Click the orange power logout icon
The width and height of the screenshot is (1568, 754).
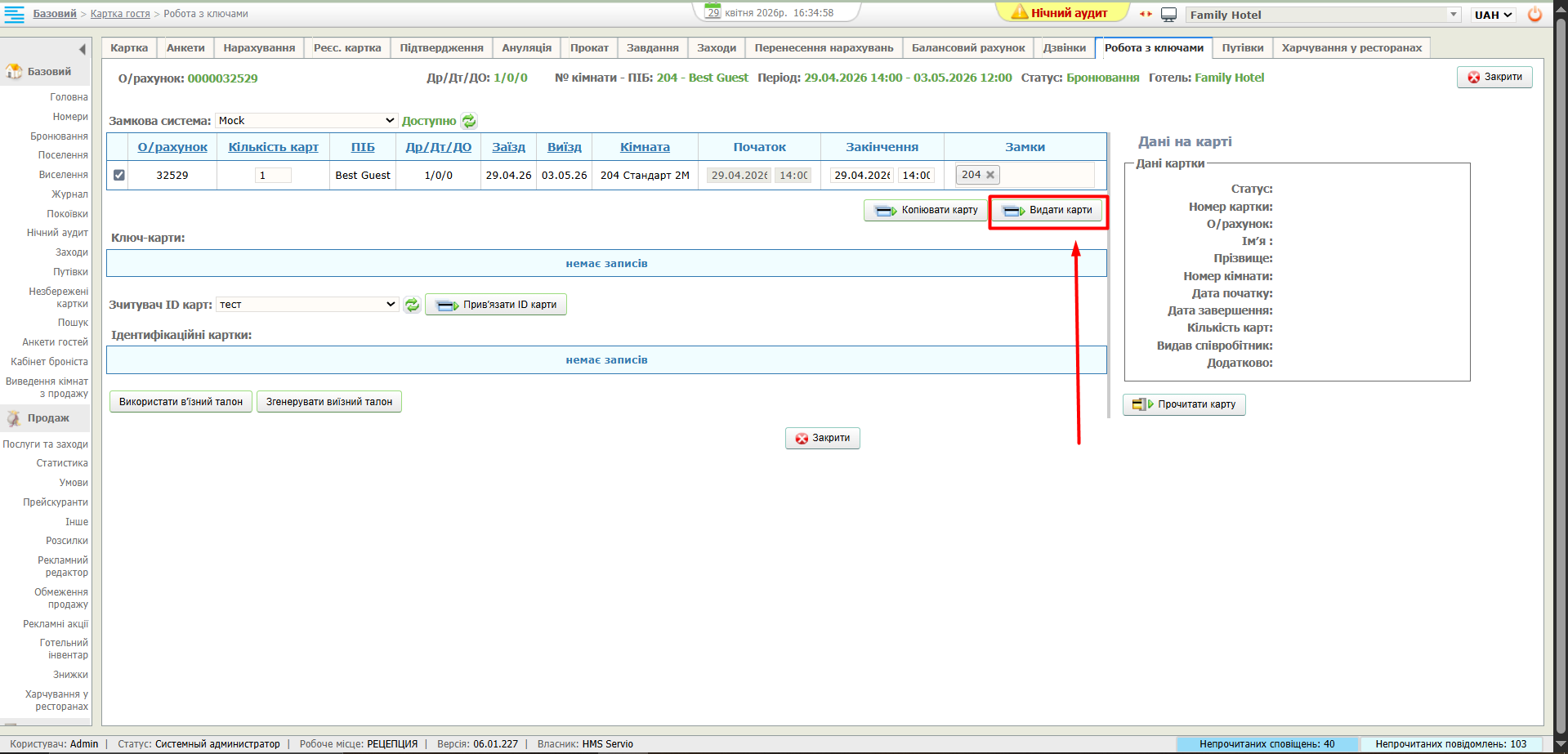[1534, 14]
